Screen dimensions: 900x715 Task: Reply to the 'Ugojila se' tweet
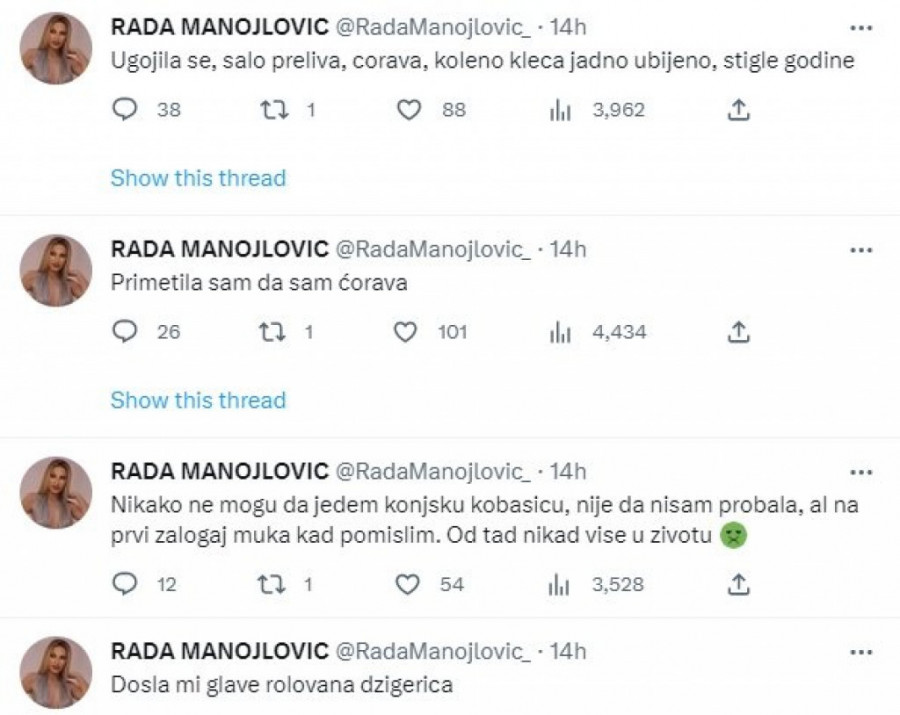pos(124,110)
